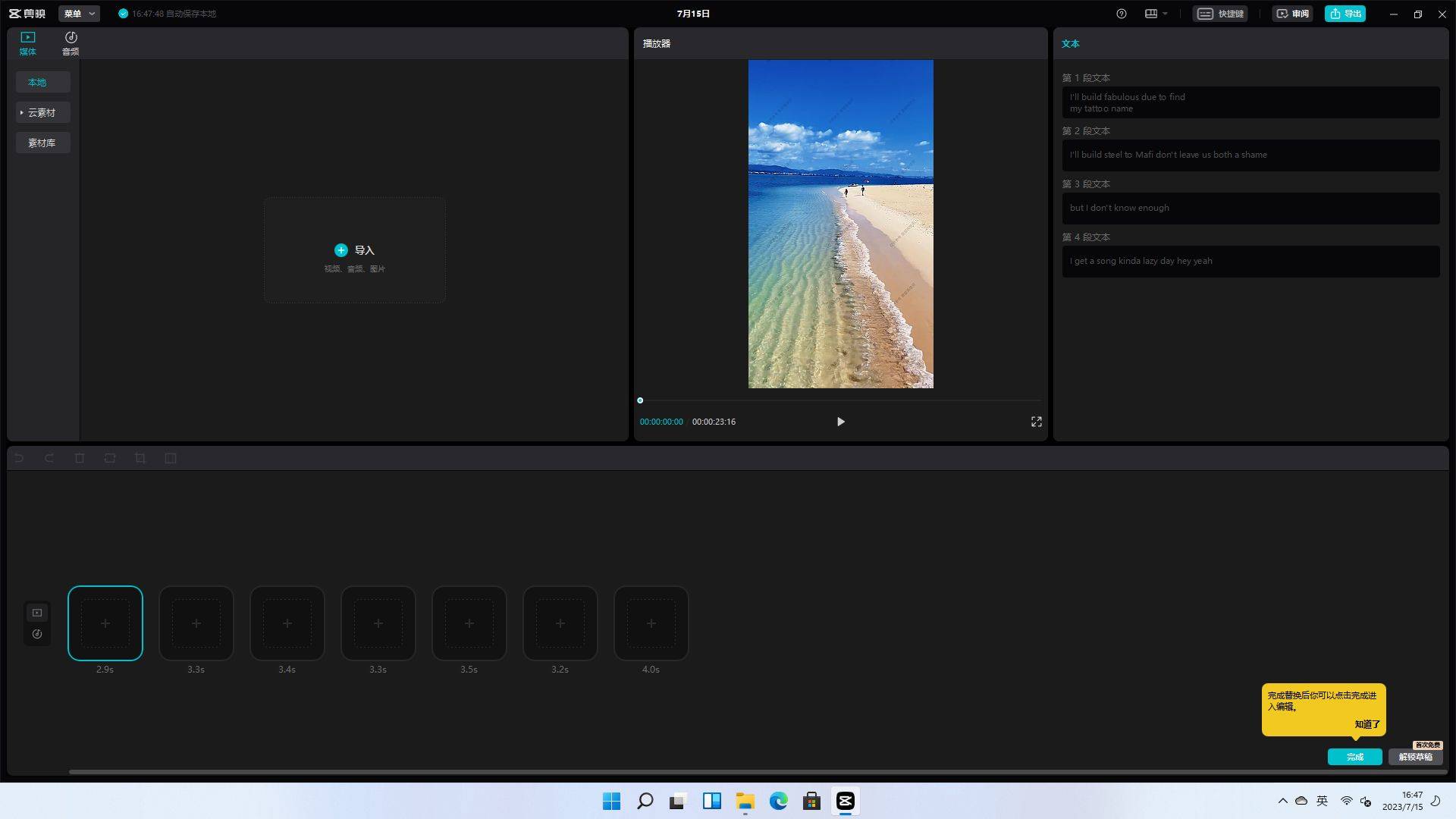The height and width of the screenshot is (819, 1456).
Task: Click the 导出 export button
Action: point(1345,14)
